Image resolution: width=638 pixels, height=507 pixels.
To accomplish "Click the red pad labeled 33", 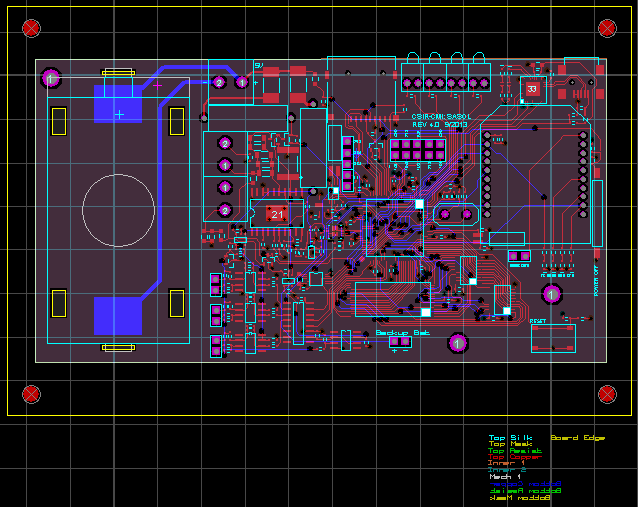I will [532, 89].
